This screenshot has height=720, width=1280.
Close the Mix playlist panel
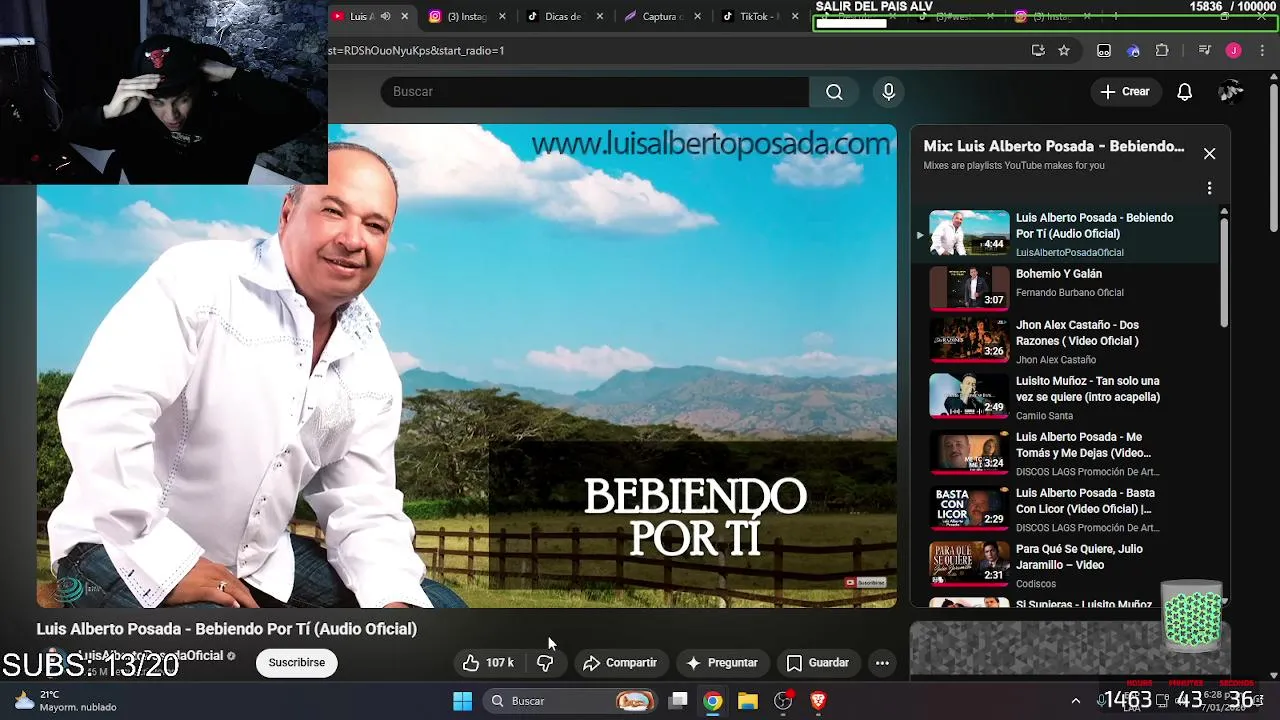[x=1209, y=154]
